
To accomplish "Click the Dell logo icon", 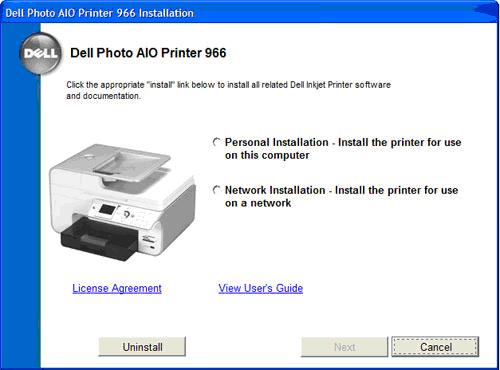I will [41, 53].
